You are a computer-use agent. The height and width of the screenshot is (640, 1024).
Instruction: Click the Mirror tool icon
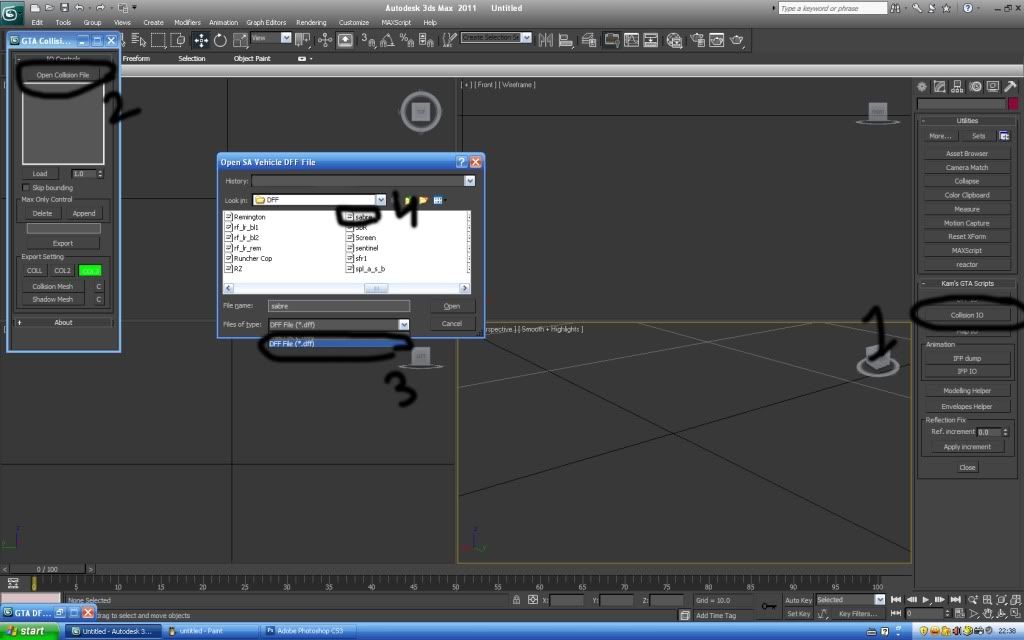coord(545,40)
